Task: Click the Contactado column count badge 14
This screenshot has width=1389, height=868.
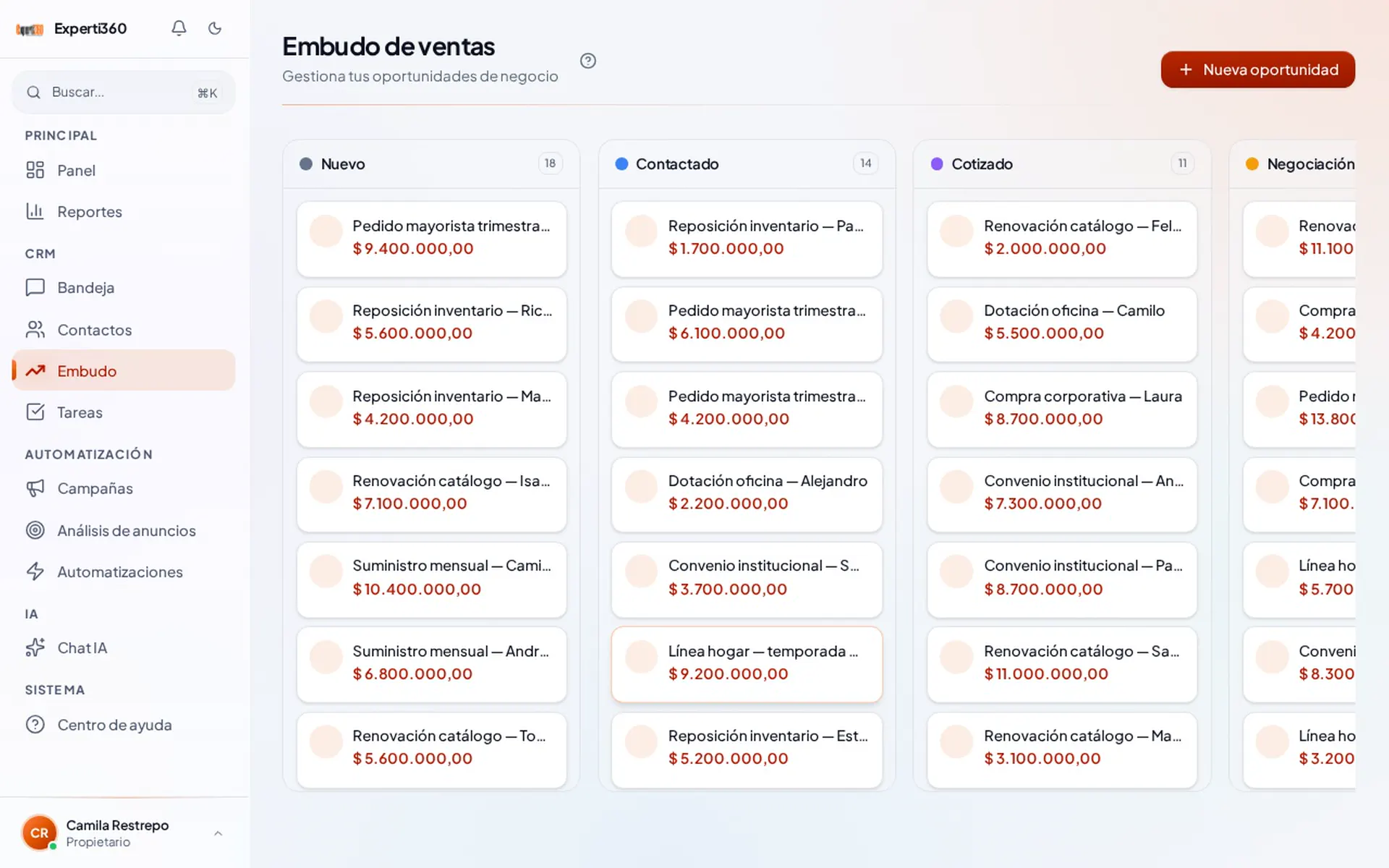Action: (x=865, y=163)
